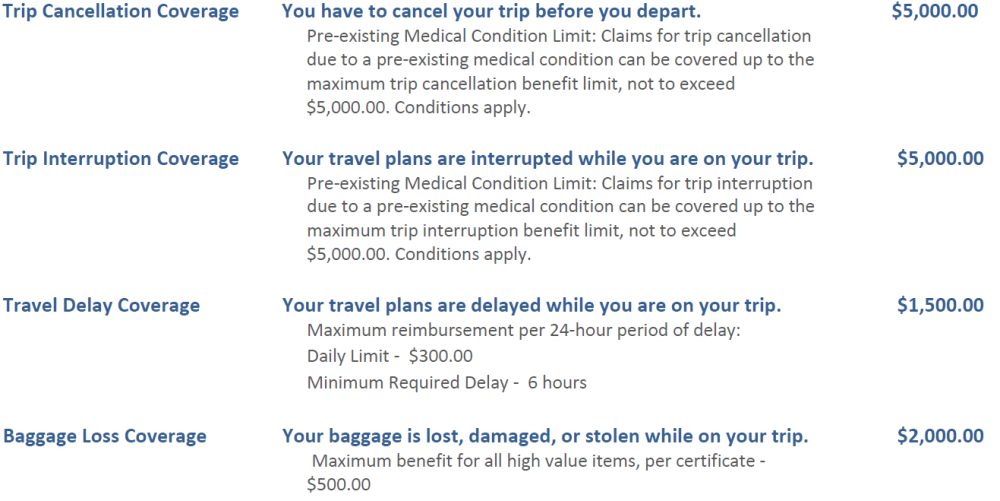Click the Trip Interruption $5,000.00 amount

point(940,158)
